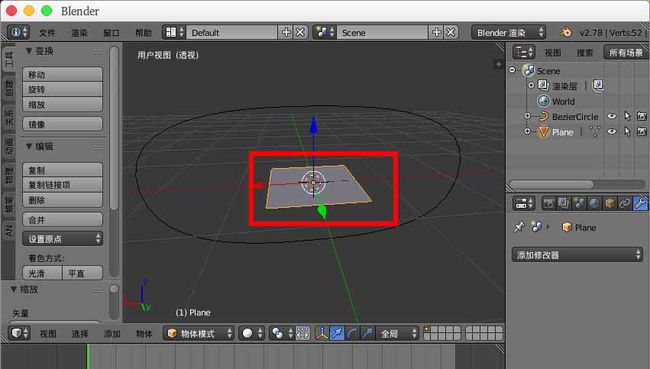Switch to Render Layers properties tab
This screenshot has width=650, height=369.
click(x=564, y=204)
